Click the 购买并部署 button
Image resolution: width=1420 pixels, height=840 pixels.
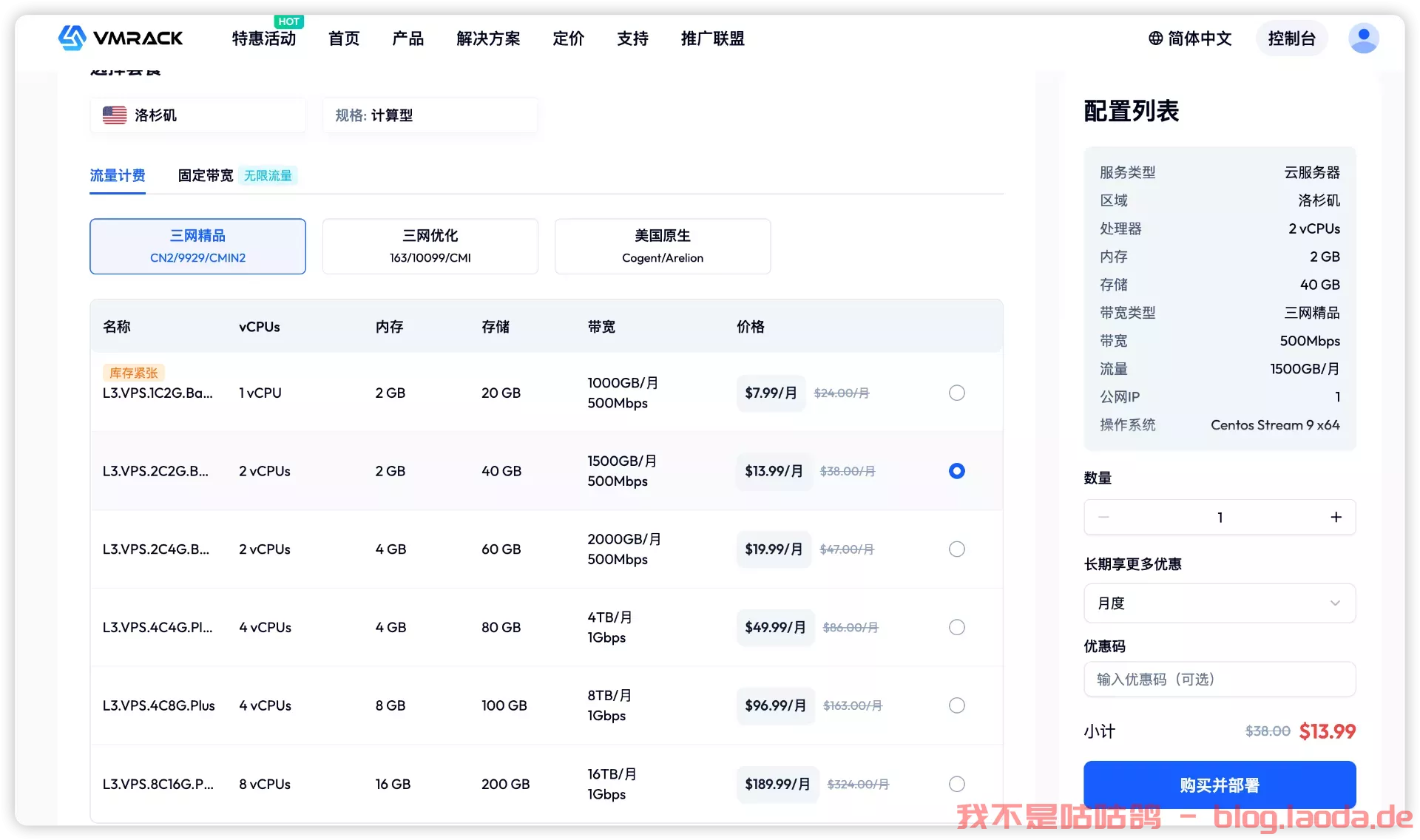(1219, 785)
